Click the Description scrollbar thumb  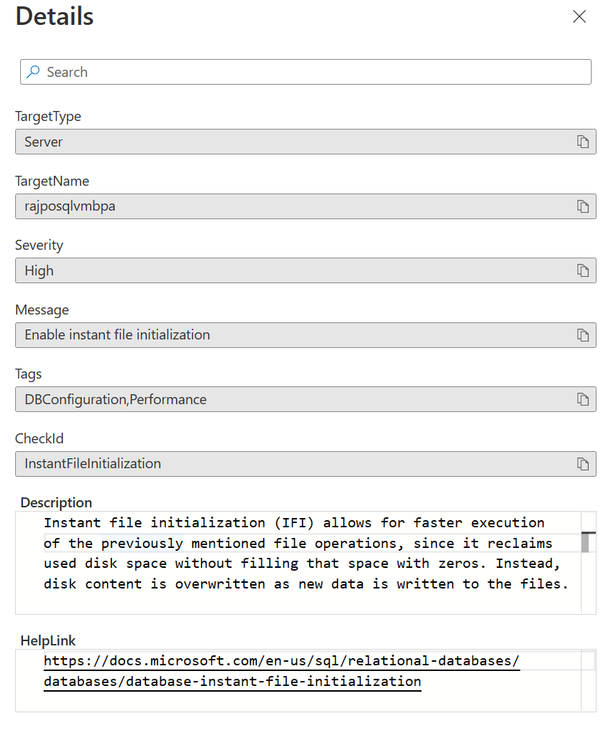[x=588, y=541]
